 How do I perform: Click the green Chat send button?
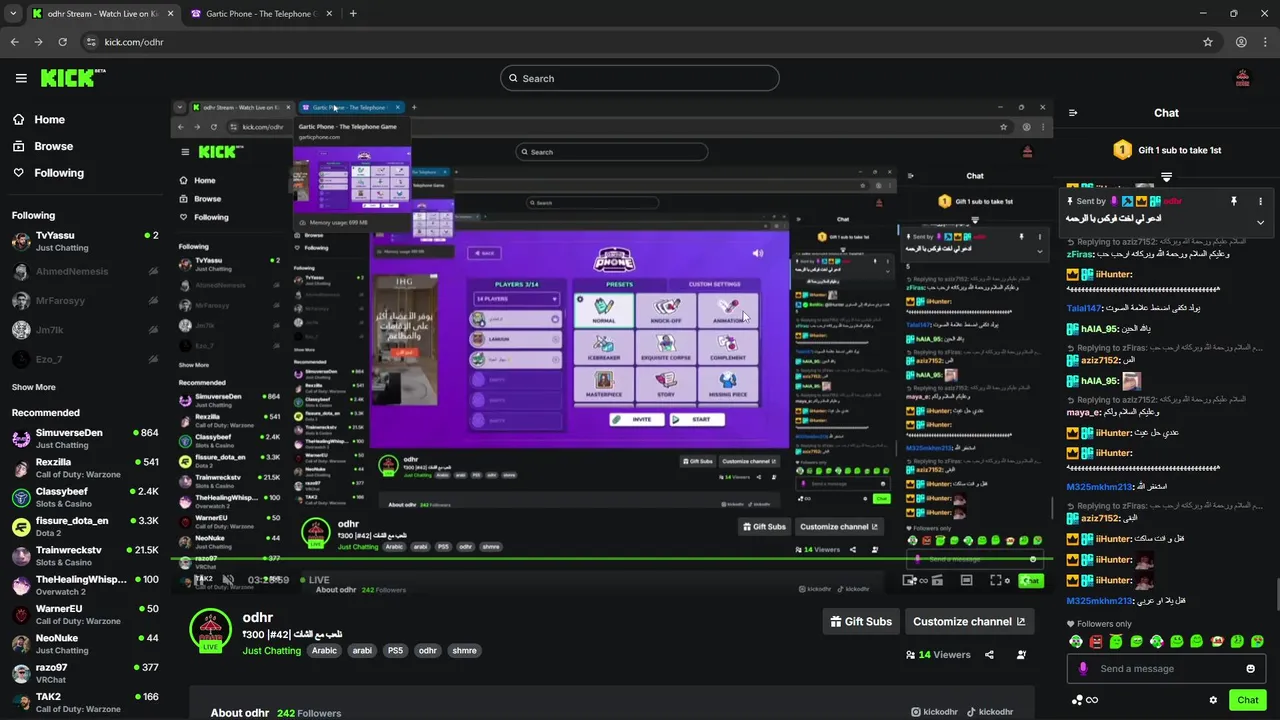coord(1247,700)
